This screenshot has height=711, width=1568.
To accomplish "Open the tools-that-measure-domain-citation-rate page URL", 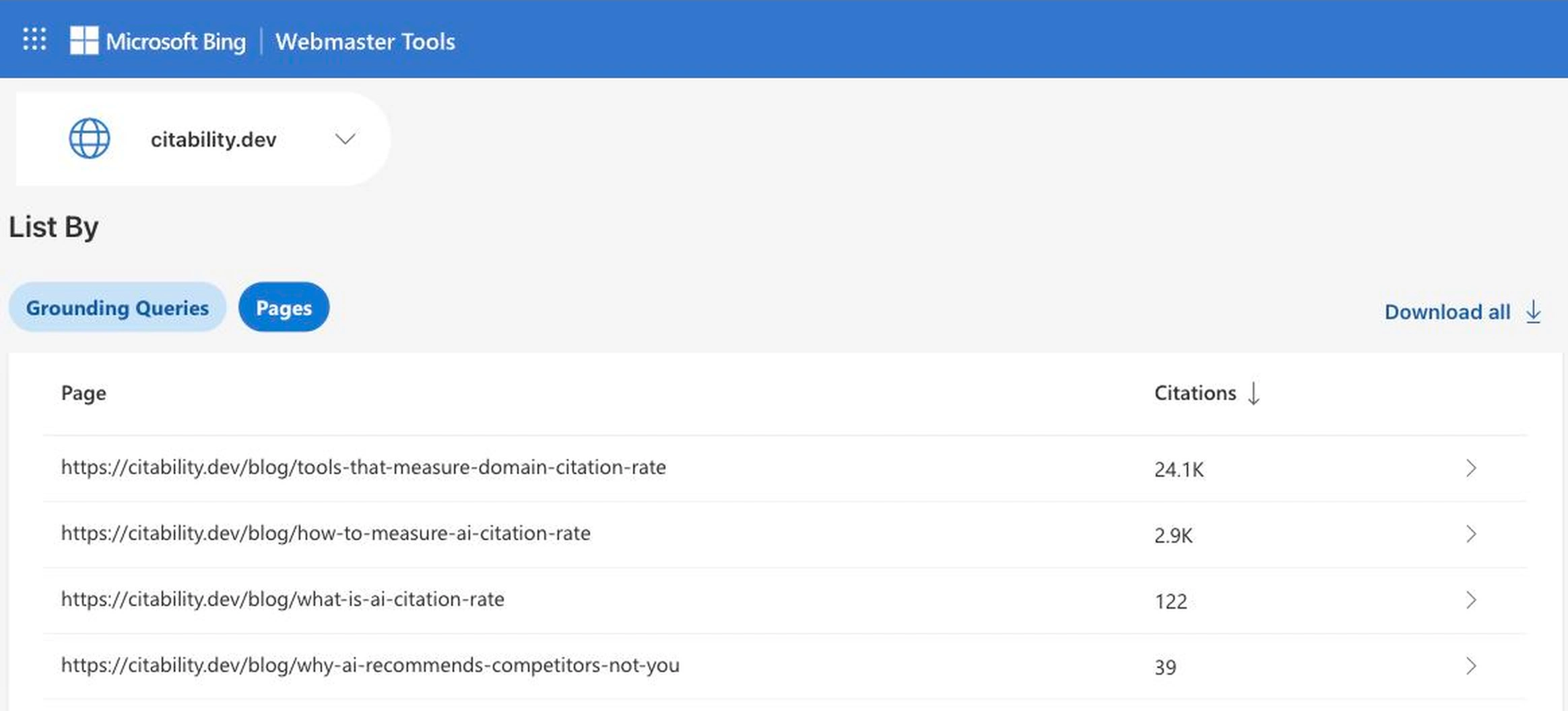I will pyautogui.click(x=364, y=467).
